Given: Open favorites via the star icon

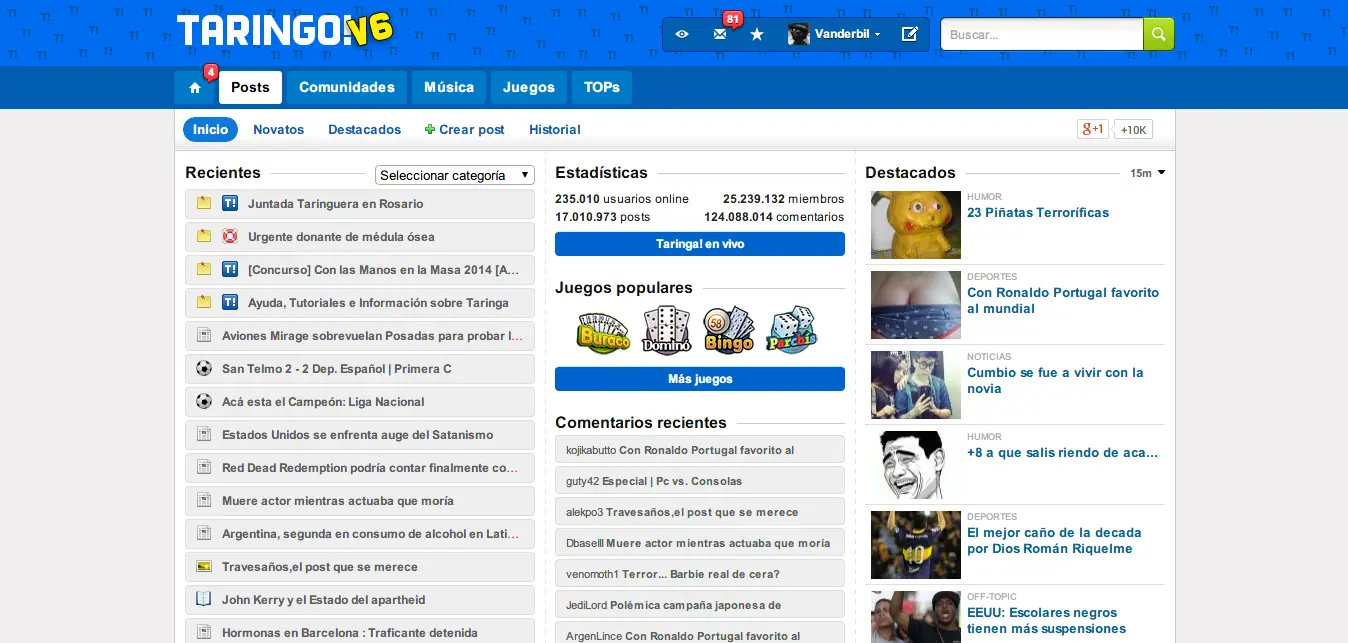Looking at the screenshot, I should tap(757, 33).
